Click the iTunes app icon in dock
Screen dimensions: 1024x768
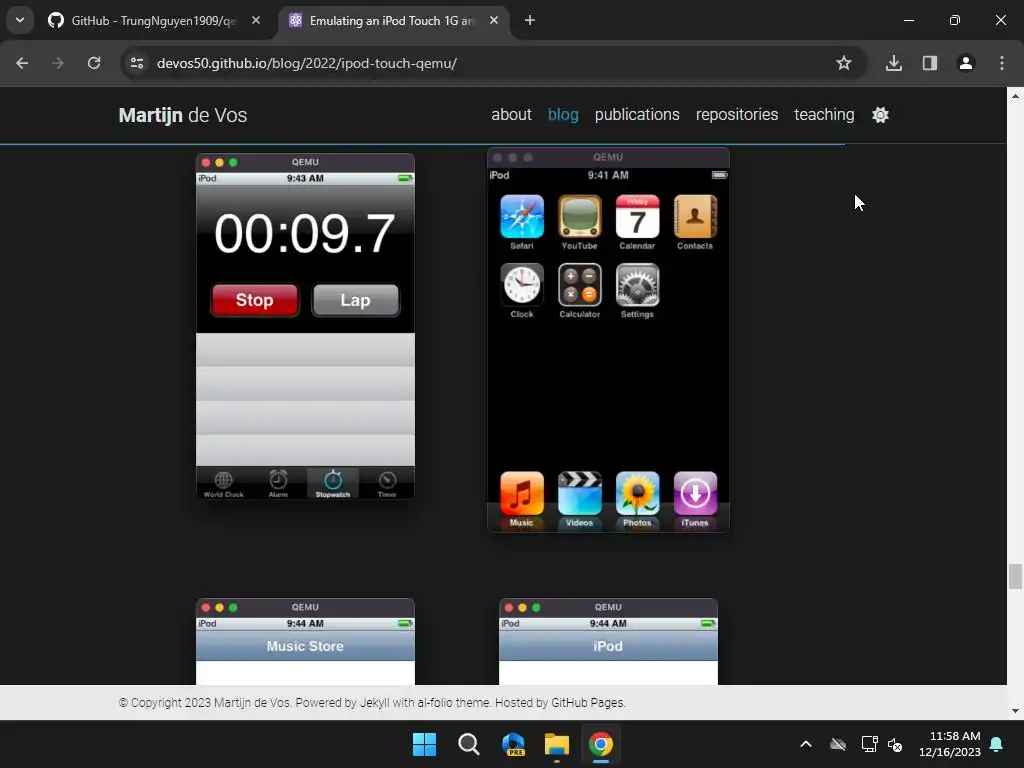[x=695, y=494]
